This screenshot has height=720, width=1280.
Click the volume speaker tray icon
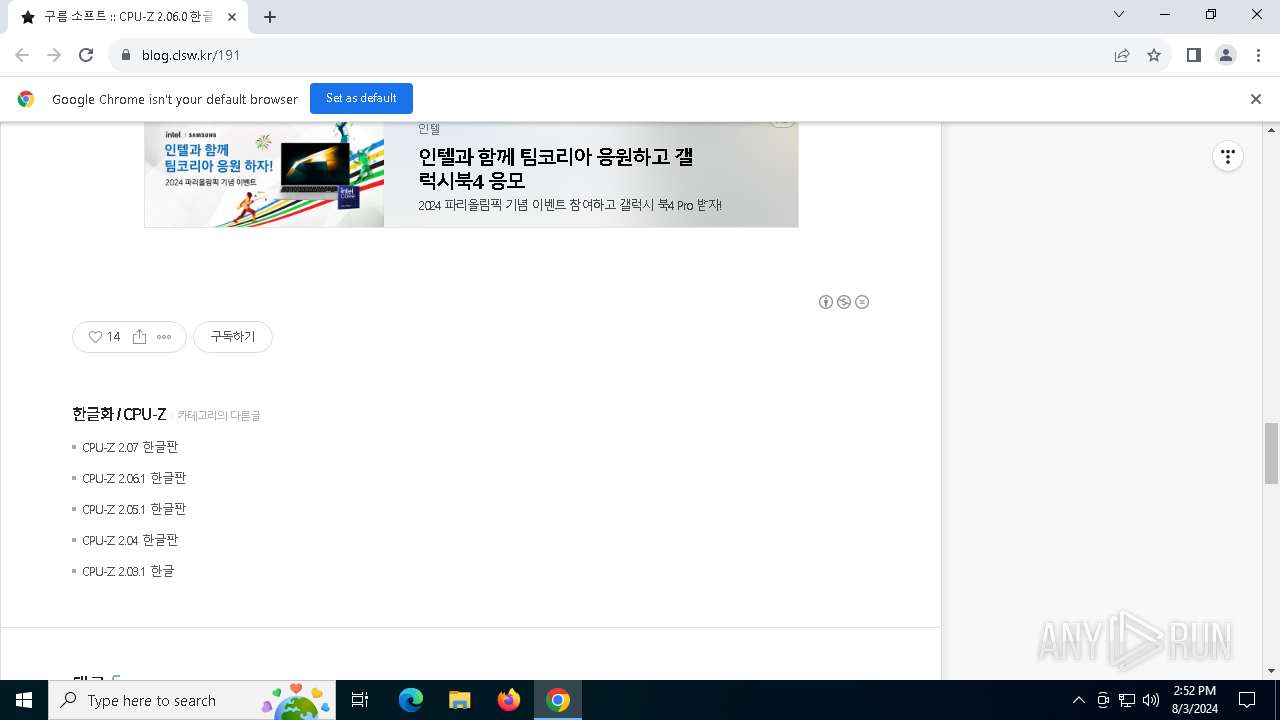(1151, 700)
